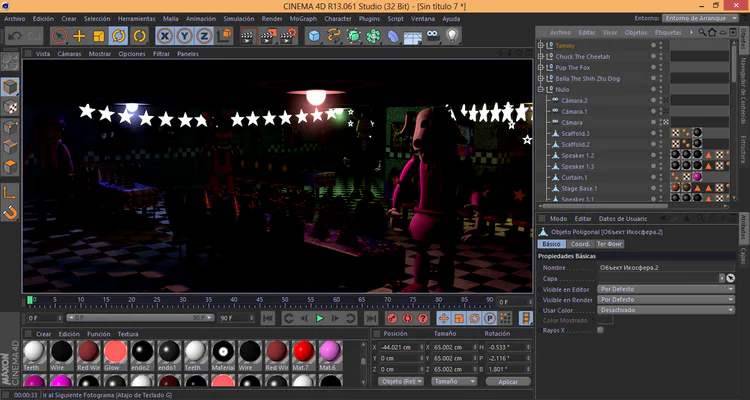This screenshot has width=750, height=400.
Task: Open the green array modeling icon
Action: click(373, 36)
